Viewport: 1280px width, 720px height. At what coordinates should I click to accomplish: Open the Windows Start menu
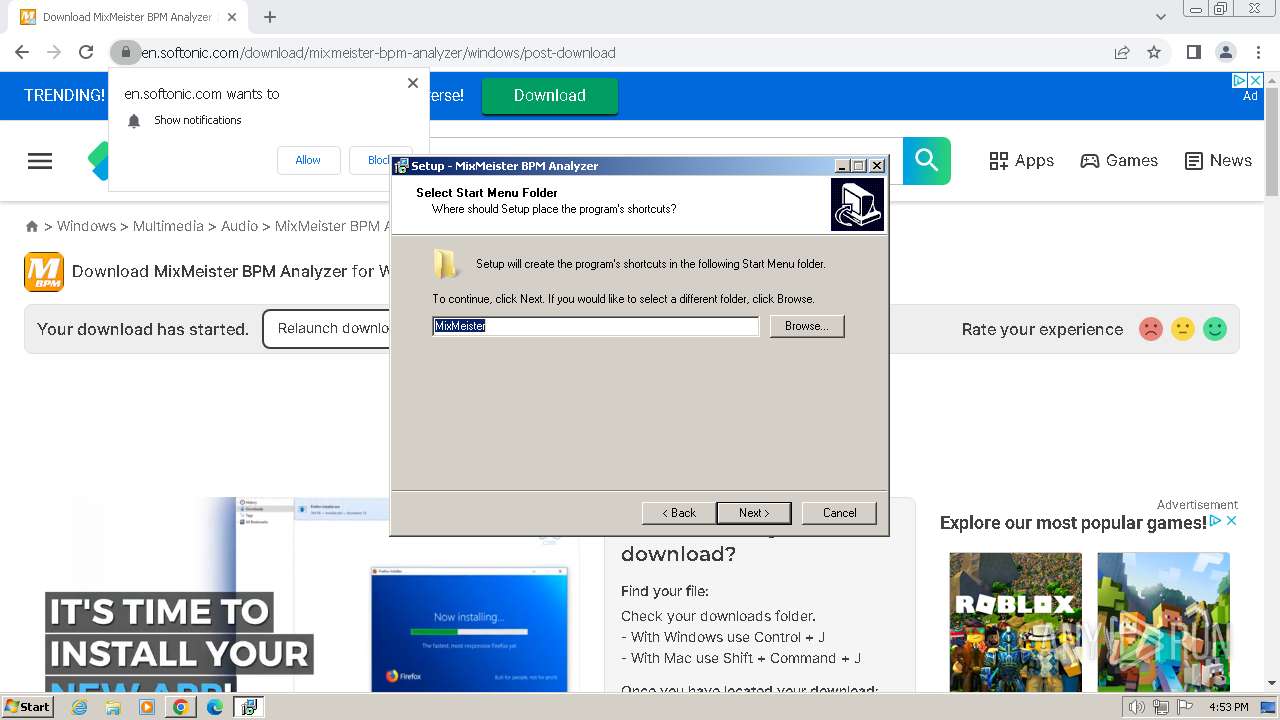(27, 706)
